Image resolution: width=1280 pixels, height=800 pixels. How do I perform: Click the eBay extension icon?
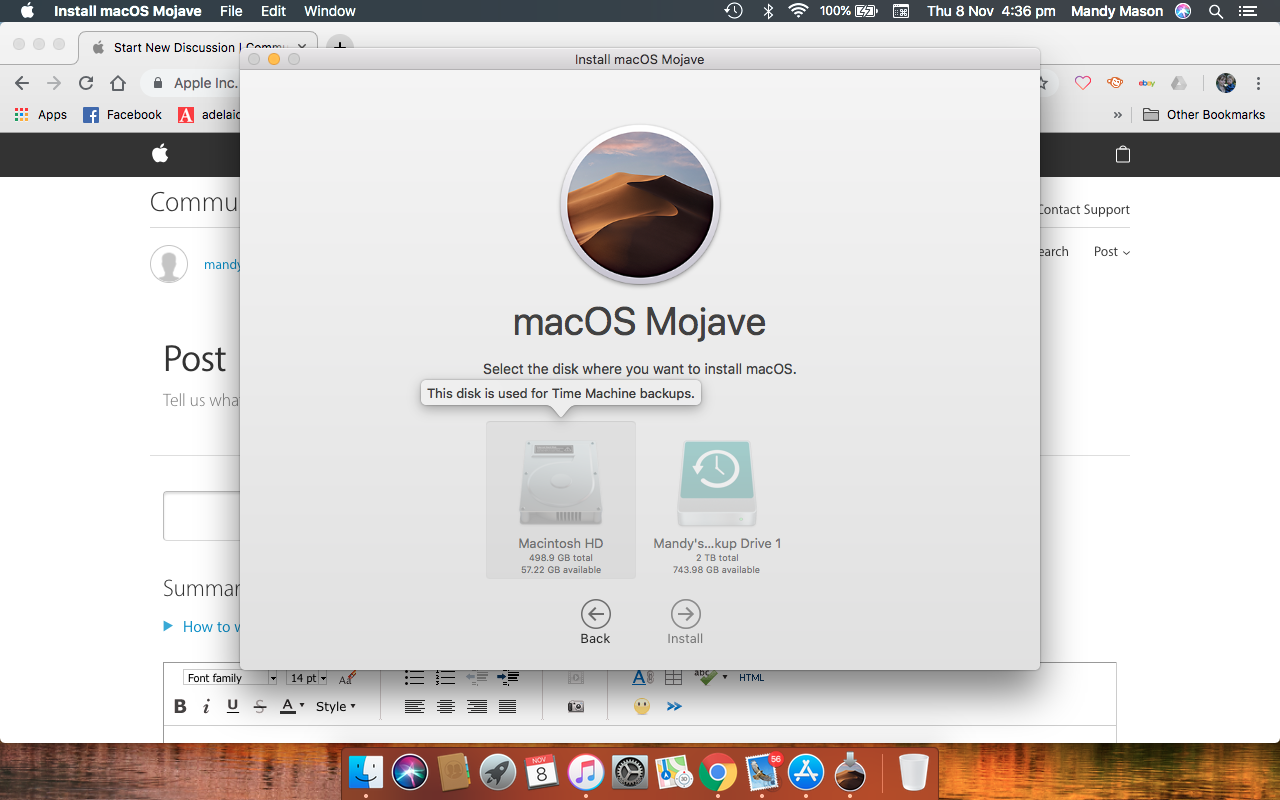pos(1147,83)
